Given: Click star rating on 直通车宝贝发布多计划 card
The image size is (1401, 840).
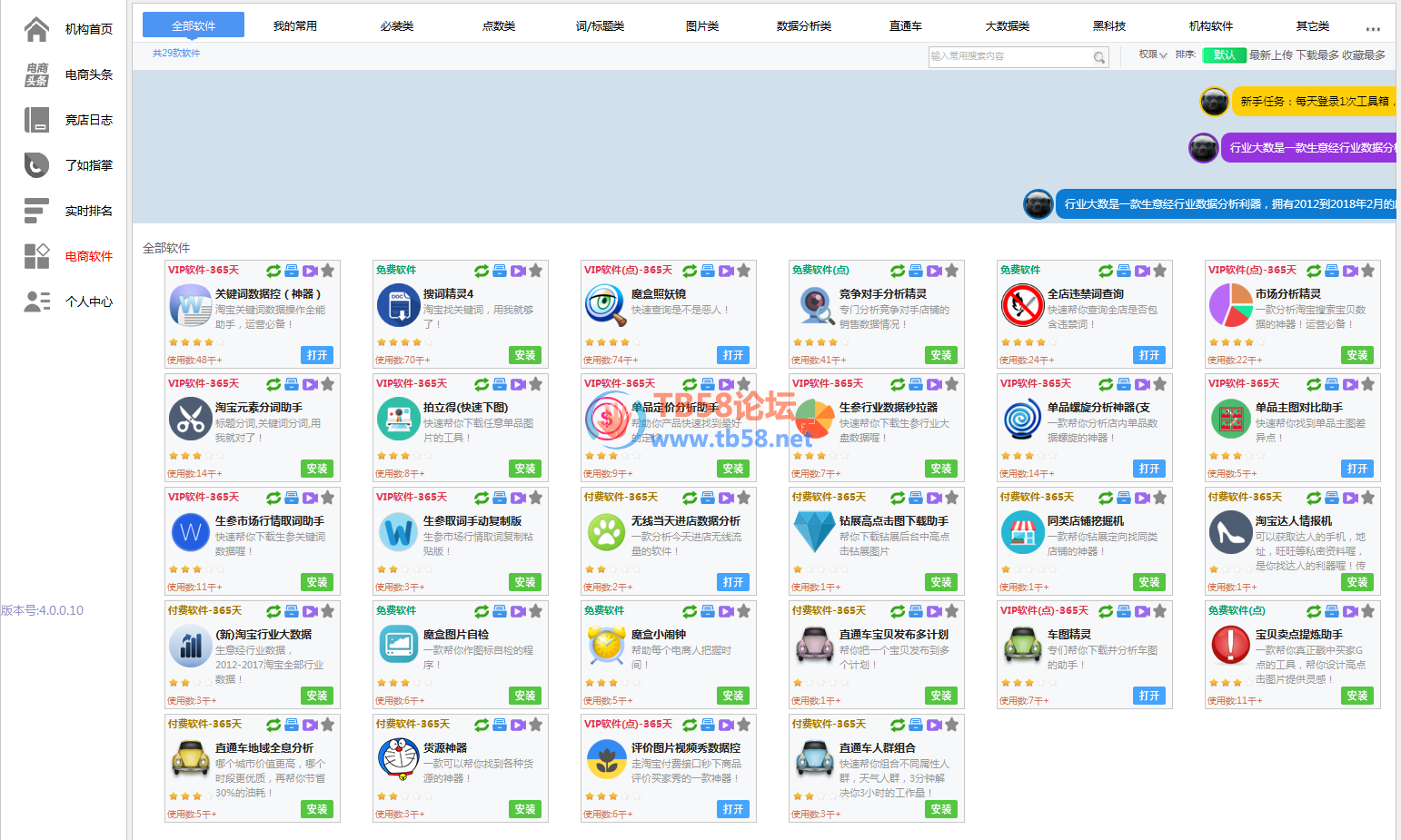Looking at the screenshot, I should pos(820,683).
